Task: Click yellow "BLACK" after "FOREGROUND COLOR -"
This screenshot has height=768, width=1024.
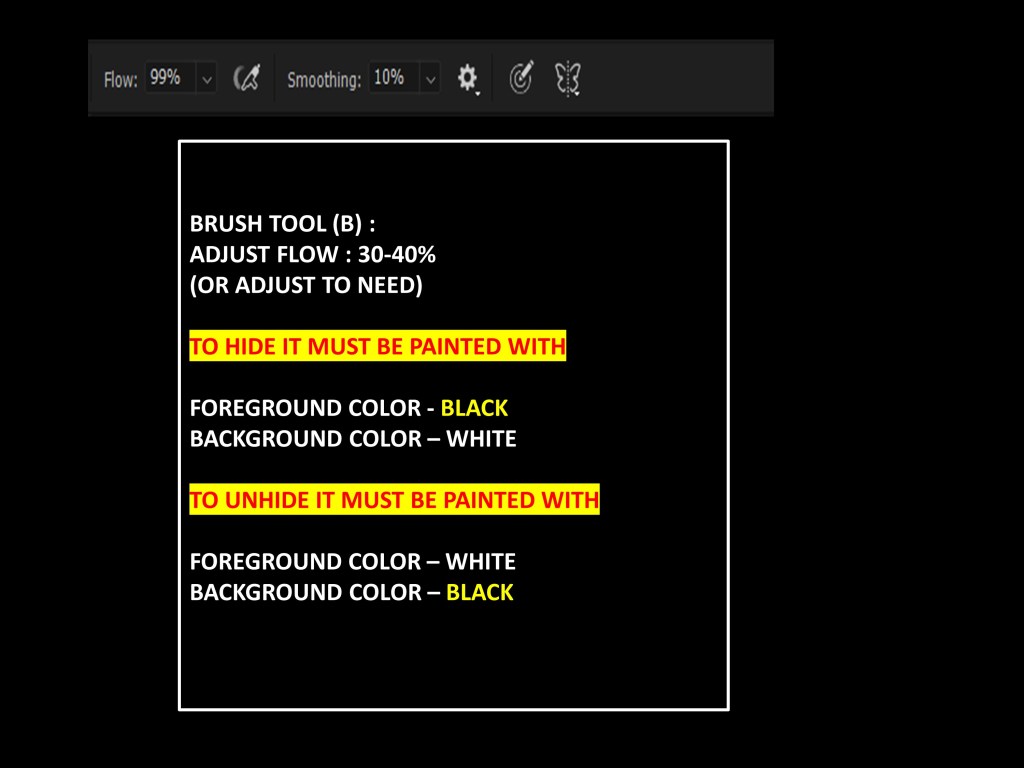Action: tap(474, 408)
